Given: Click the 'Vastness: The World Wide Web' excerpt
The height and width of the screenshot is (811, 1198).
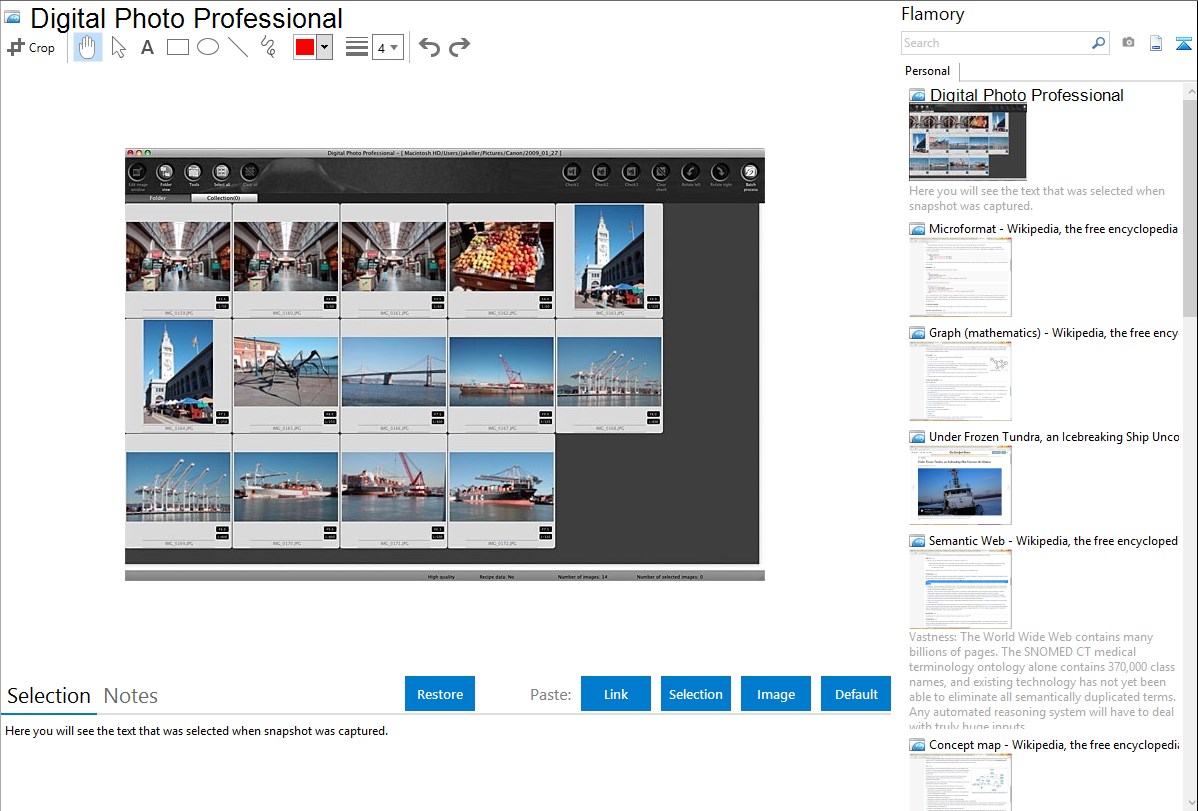Looking at the screenshot, I should click(1042, 681).
